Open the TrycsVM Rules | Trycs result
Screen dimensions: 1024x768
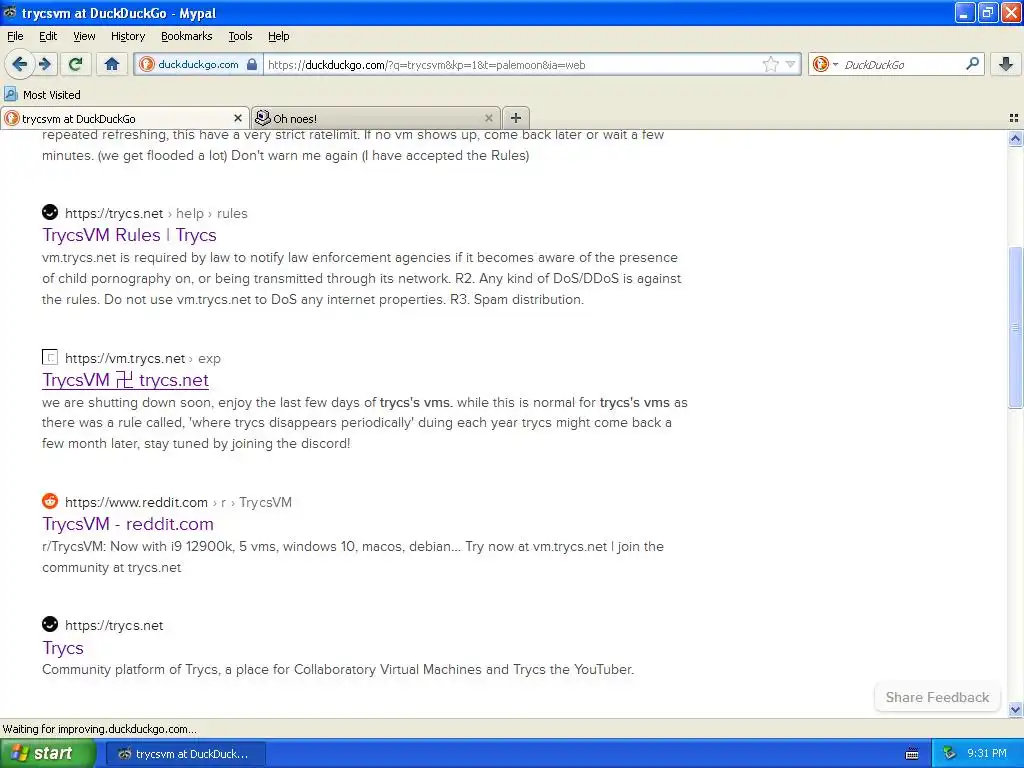click(x=129, y=235)
